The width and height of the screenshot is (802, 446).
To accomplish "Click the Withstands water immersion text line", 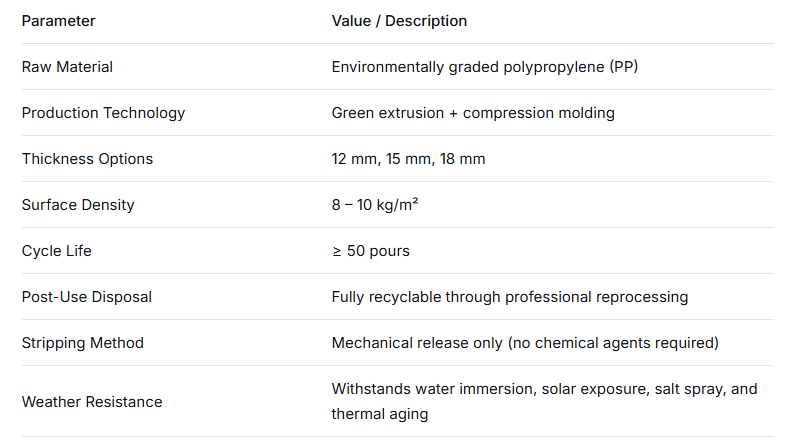I will click(x=544, y=389).
